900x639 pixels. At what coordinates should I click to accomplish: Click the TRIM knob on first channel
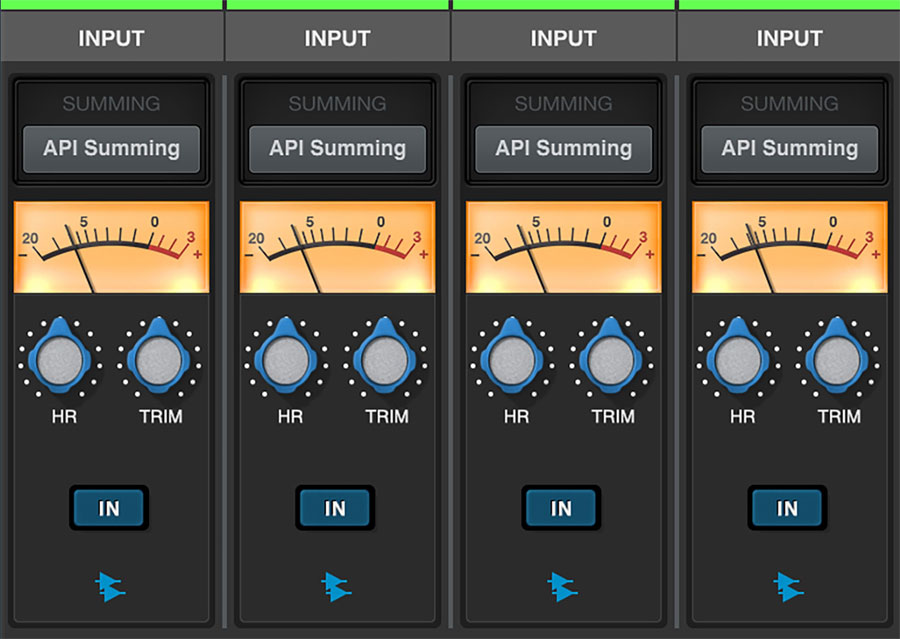click(159, 359)
